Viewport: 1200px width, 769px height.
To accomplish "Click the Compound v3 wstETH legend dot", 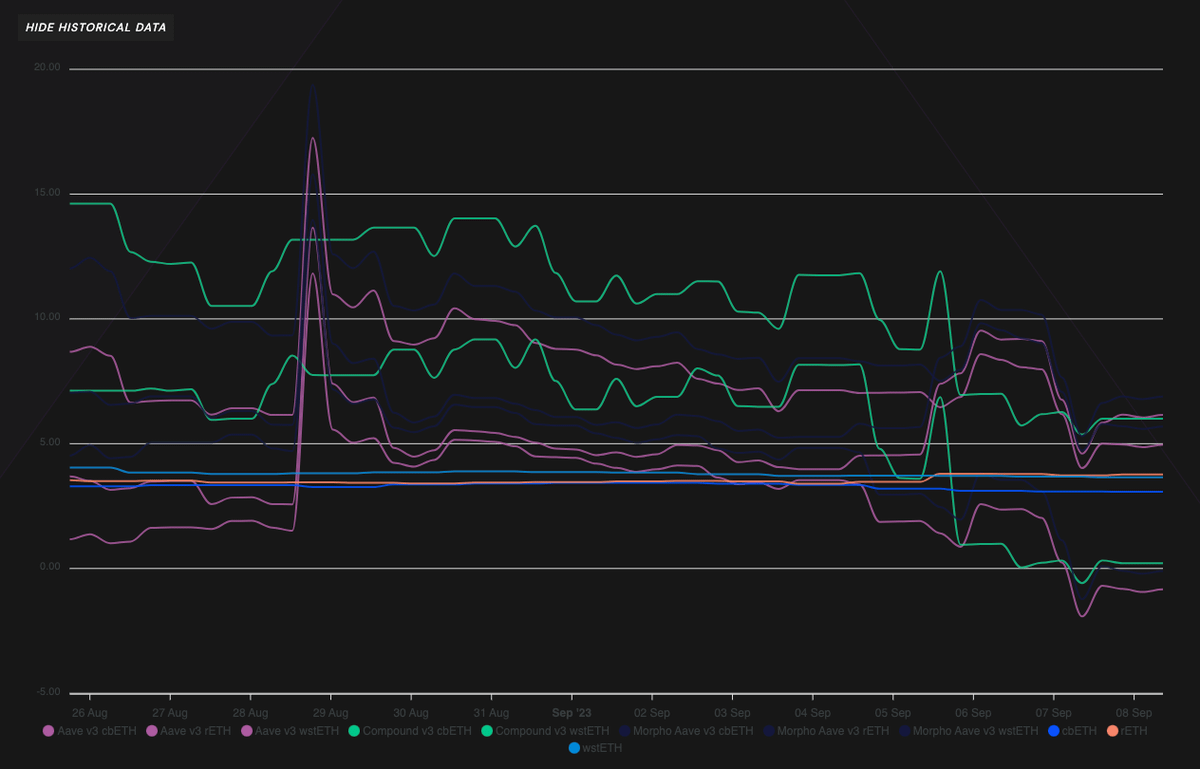I will (487, 731).
